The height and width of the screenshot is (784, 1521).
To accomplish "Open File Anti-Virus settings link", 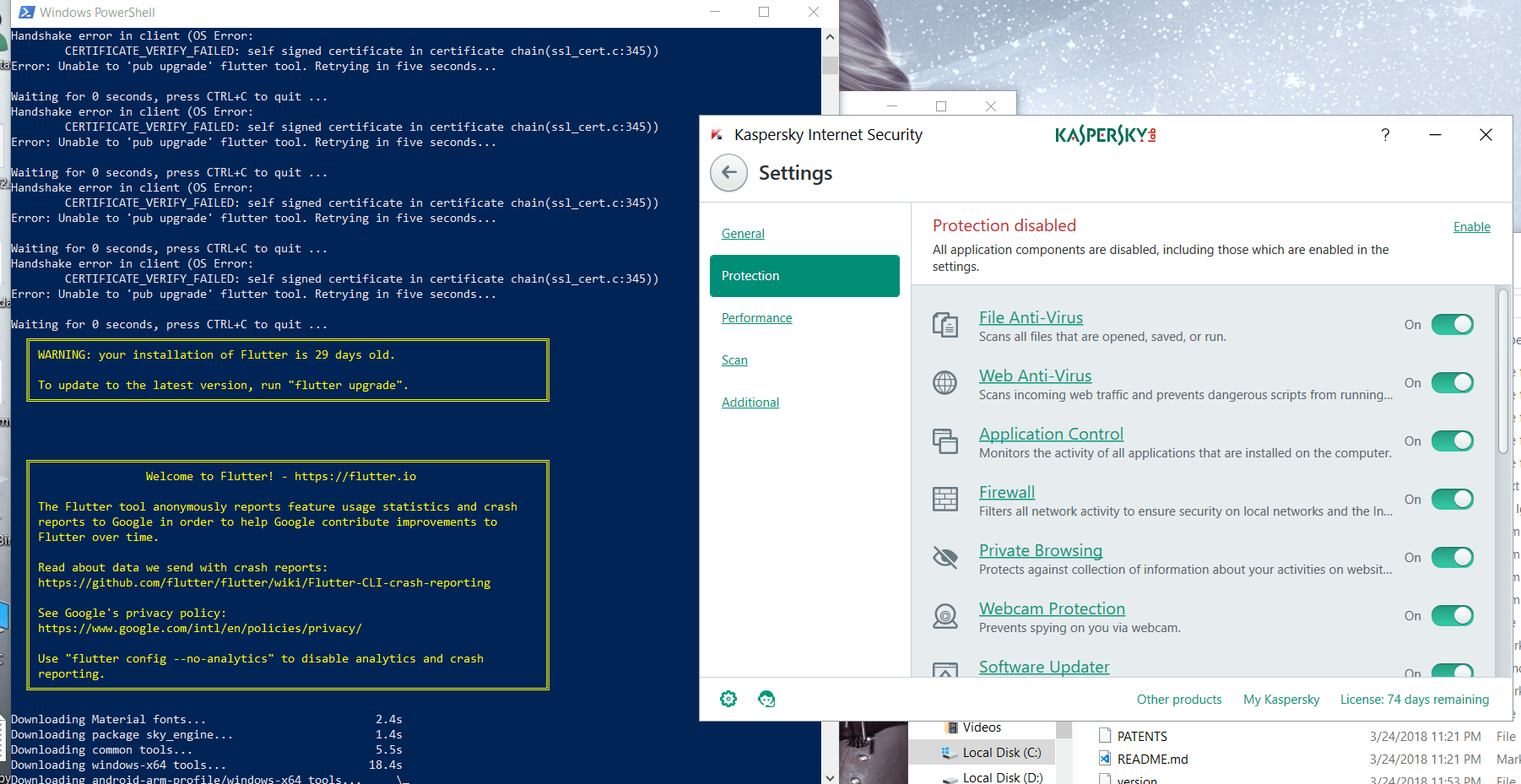I will 1031,317.
